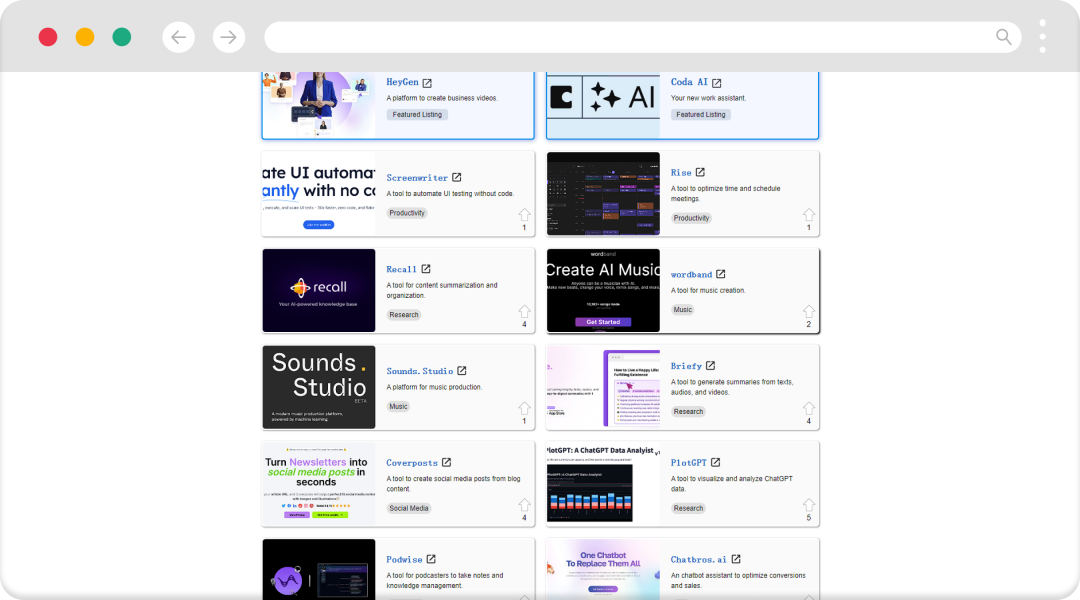Image resolution: width=1080 pixels, height=600 pixels.
Task: Open external link icon next to Chatbros.ai
Action: point(736,559)
